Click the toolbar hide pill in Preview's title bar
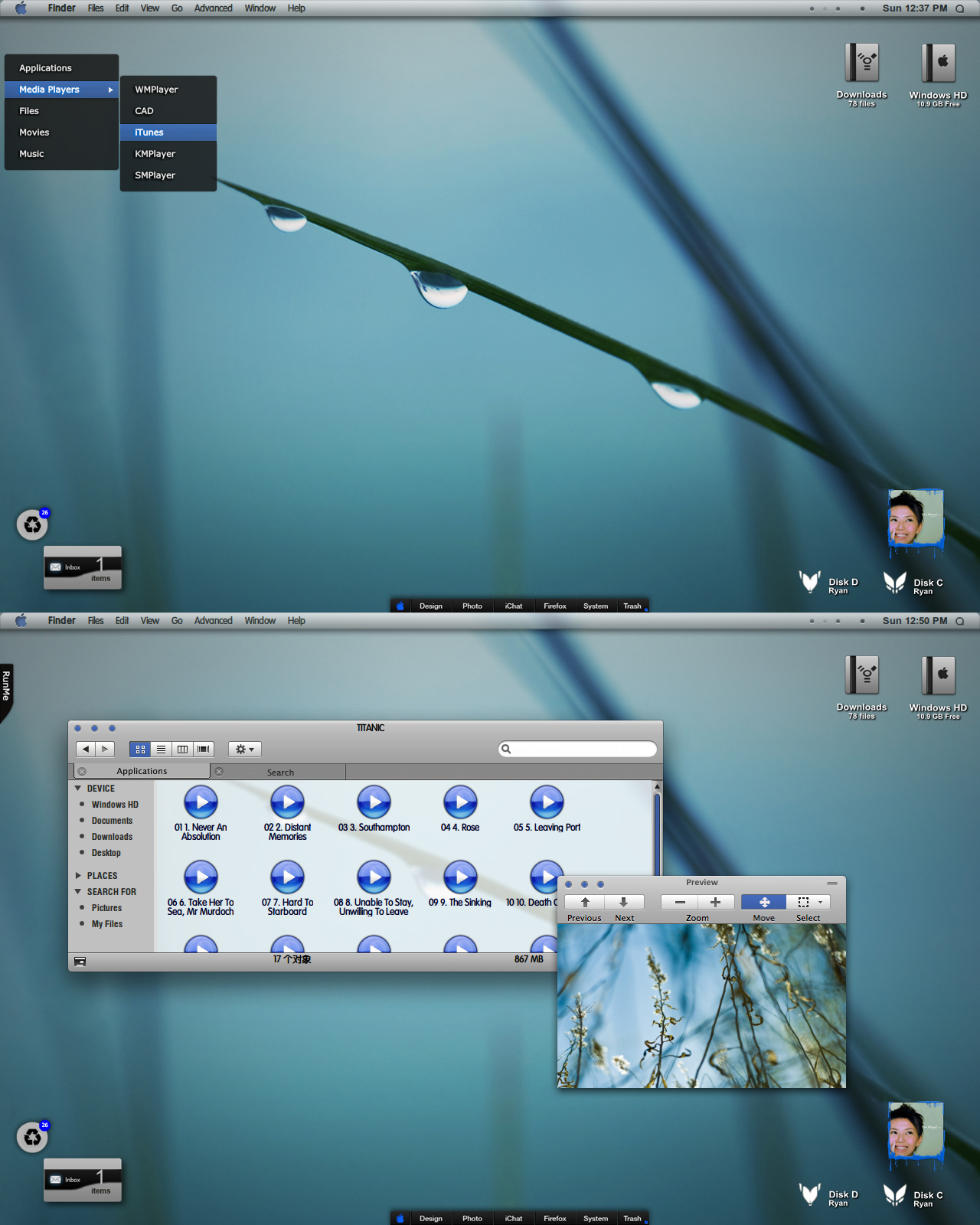The width and height of the screenshot is (980, 1225). 832,884
